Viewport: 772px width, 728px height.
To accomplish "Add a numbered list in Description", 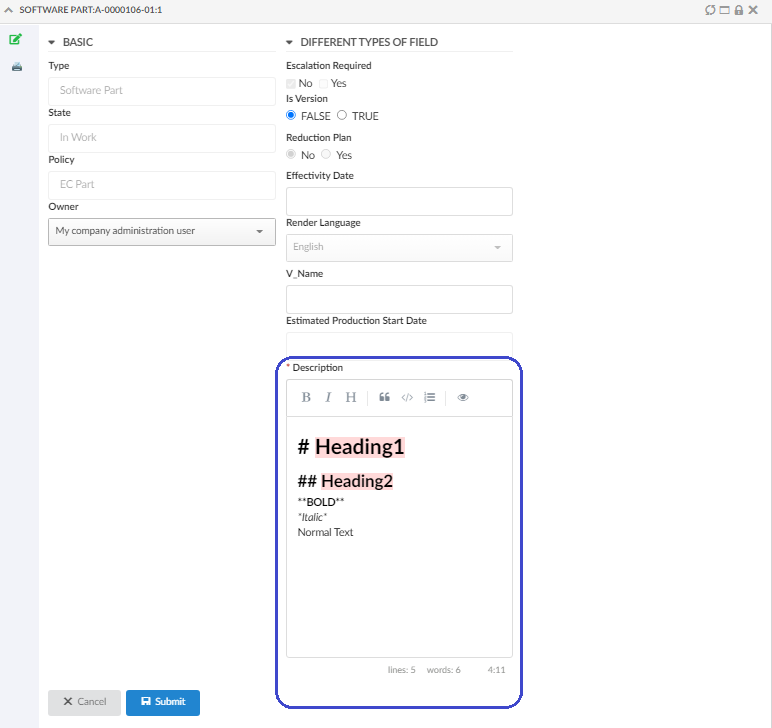I will [x=429, y=397].
